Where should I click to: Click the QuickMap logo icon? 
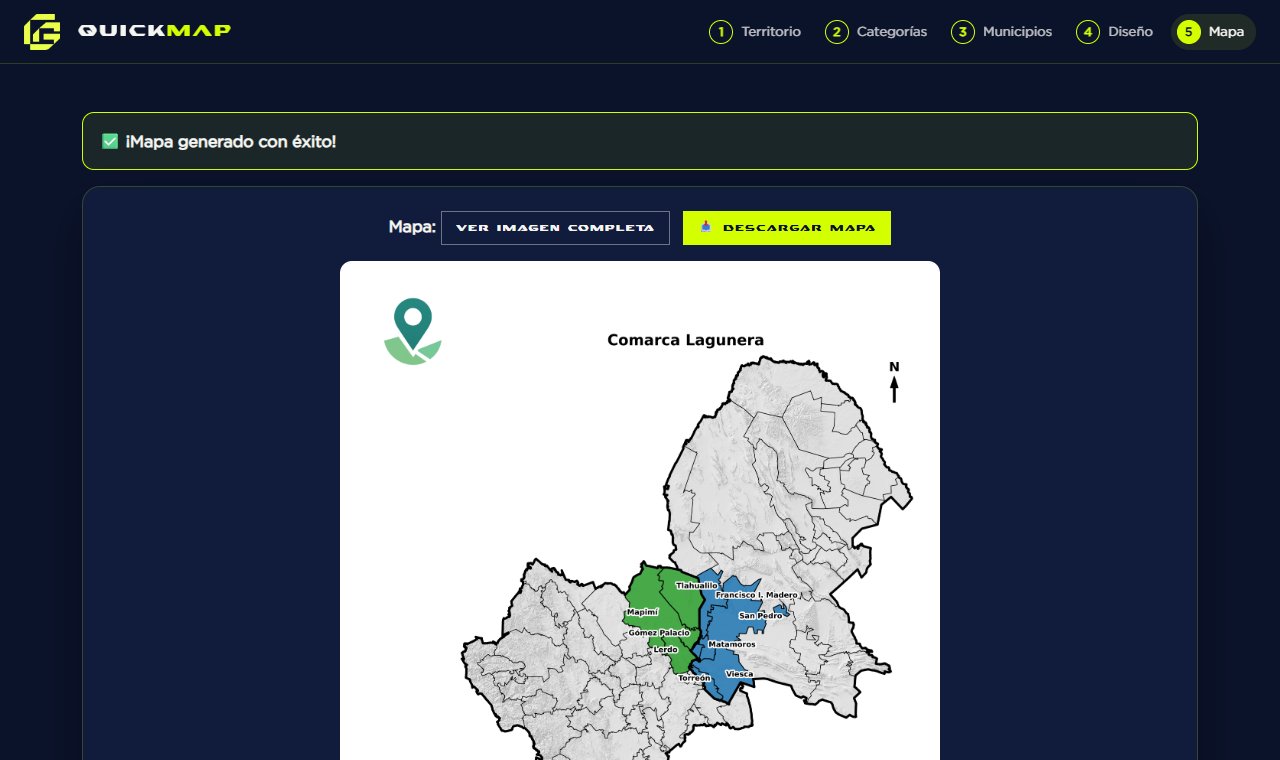[42, 32]
